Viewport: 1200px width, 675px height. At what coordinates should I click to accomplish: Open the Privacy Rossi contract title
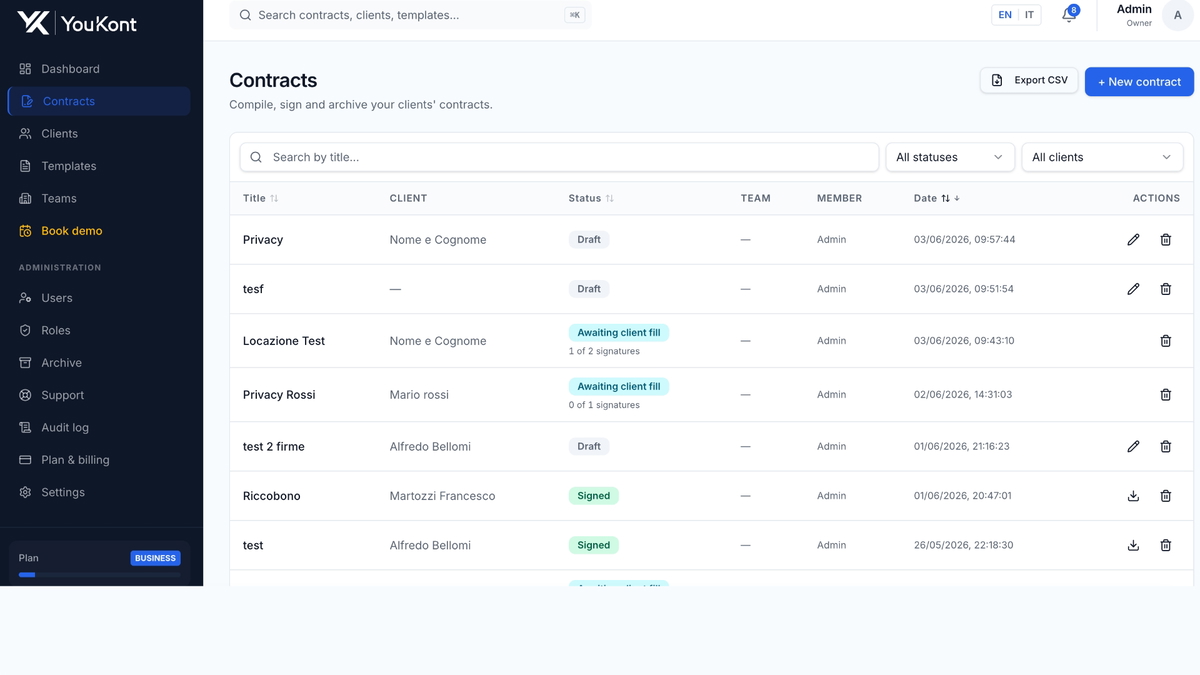click(279, 395)
